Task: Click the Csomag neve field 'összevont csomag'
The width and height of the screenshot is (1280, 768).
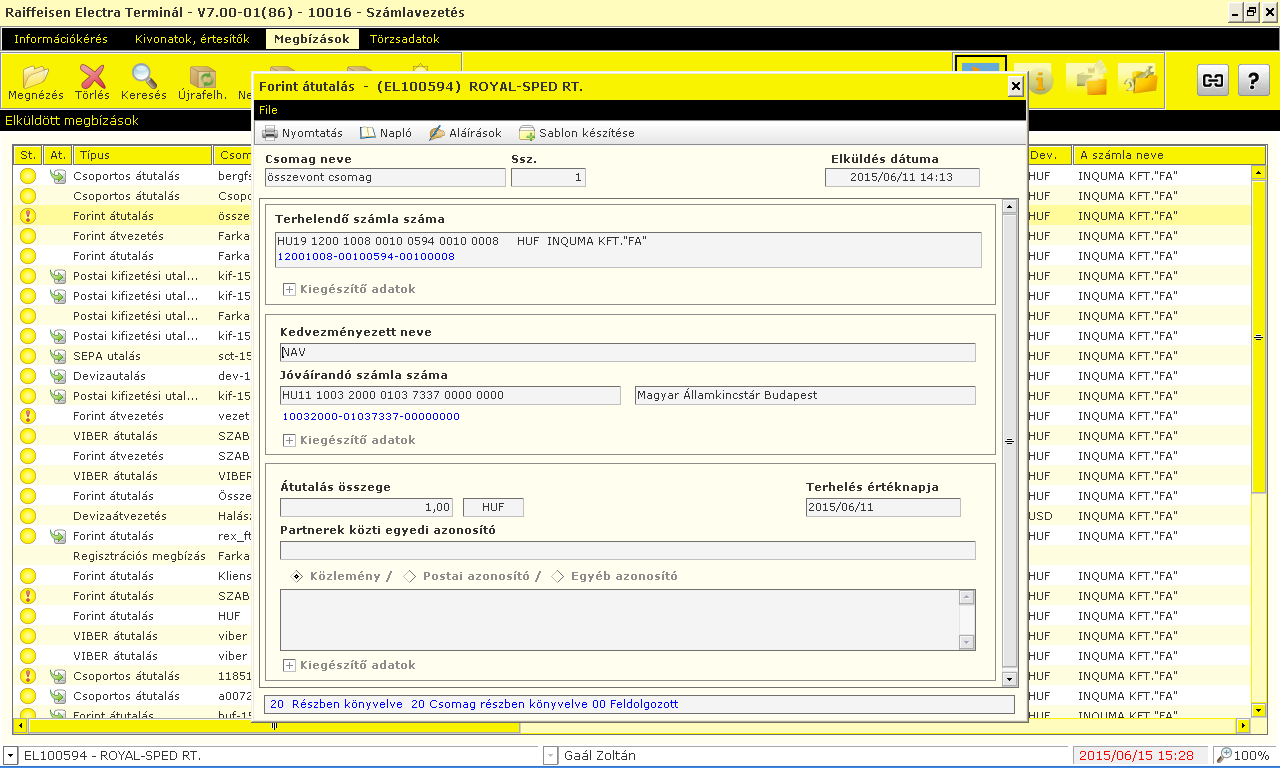Action: [x=385, y=177]
